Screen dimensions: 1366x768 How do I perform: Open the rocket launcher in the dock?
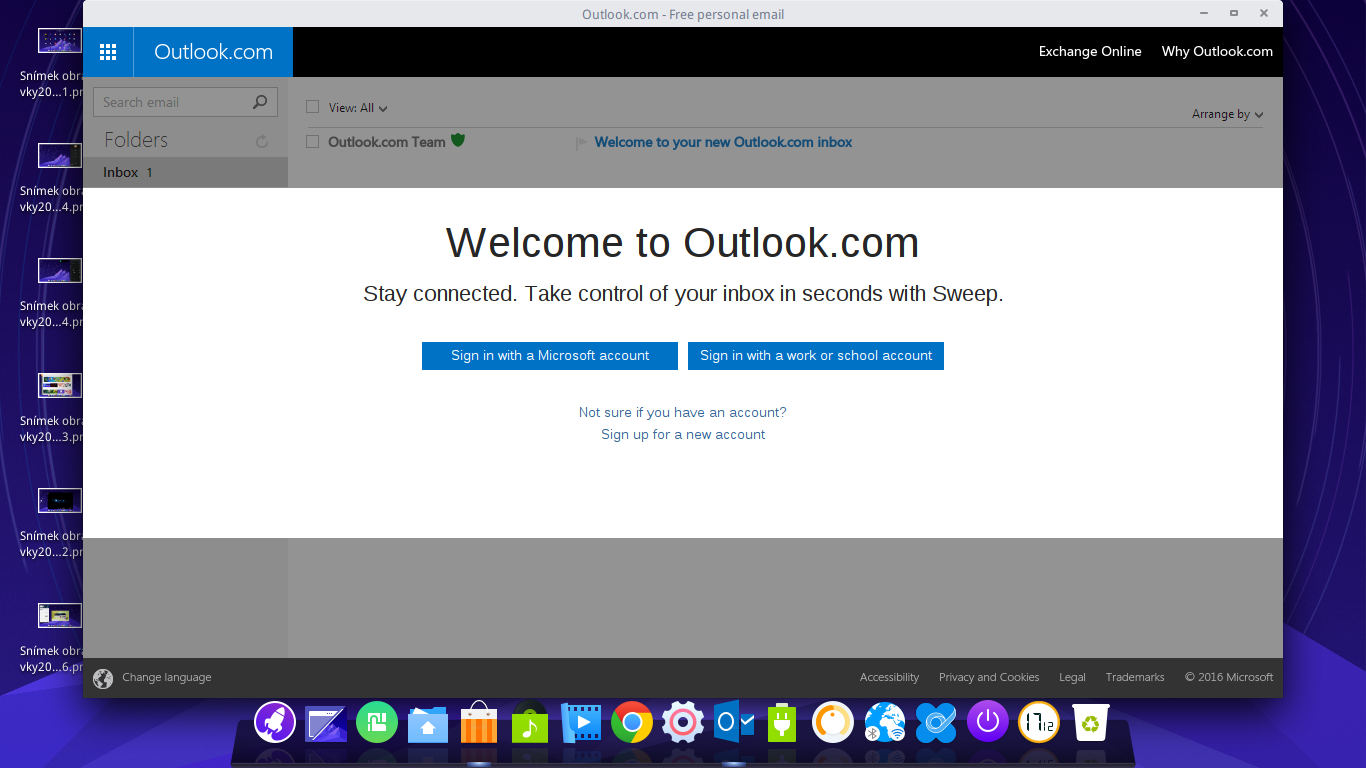(x=275, y=721)
